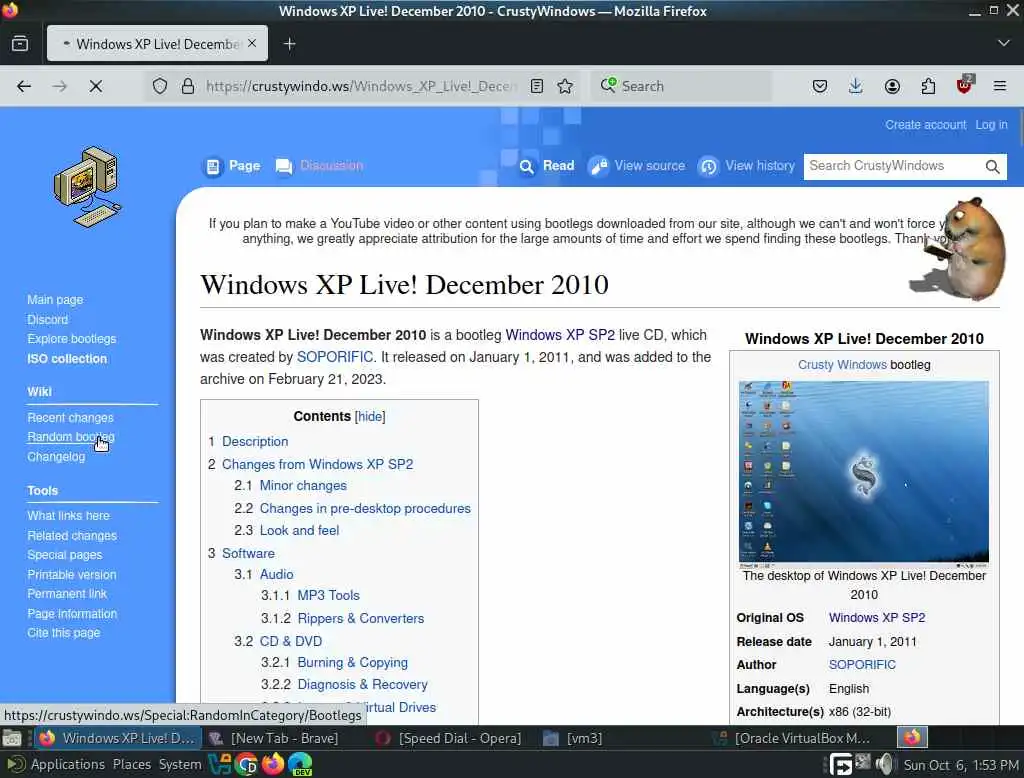Click the Crusty Windows infobox link
The width and height of the screenshot is (1024, 778).
842,365
